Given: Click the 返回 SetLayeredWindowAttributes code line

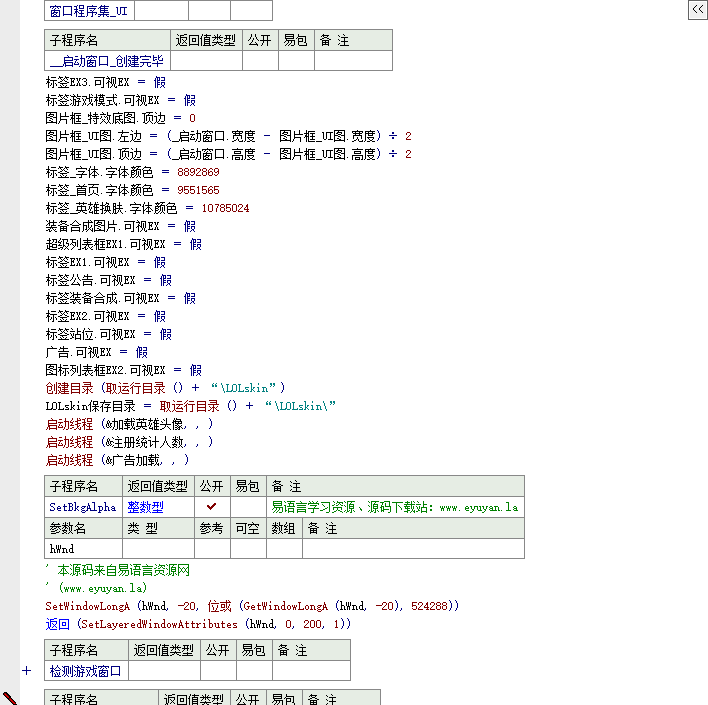Looking at the screenshot, I should pos(198,624).
